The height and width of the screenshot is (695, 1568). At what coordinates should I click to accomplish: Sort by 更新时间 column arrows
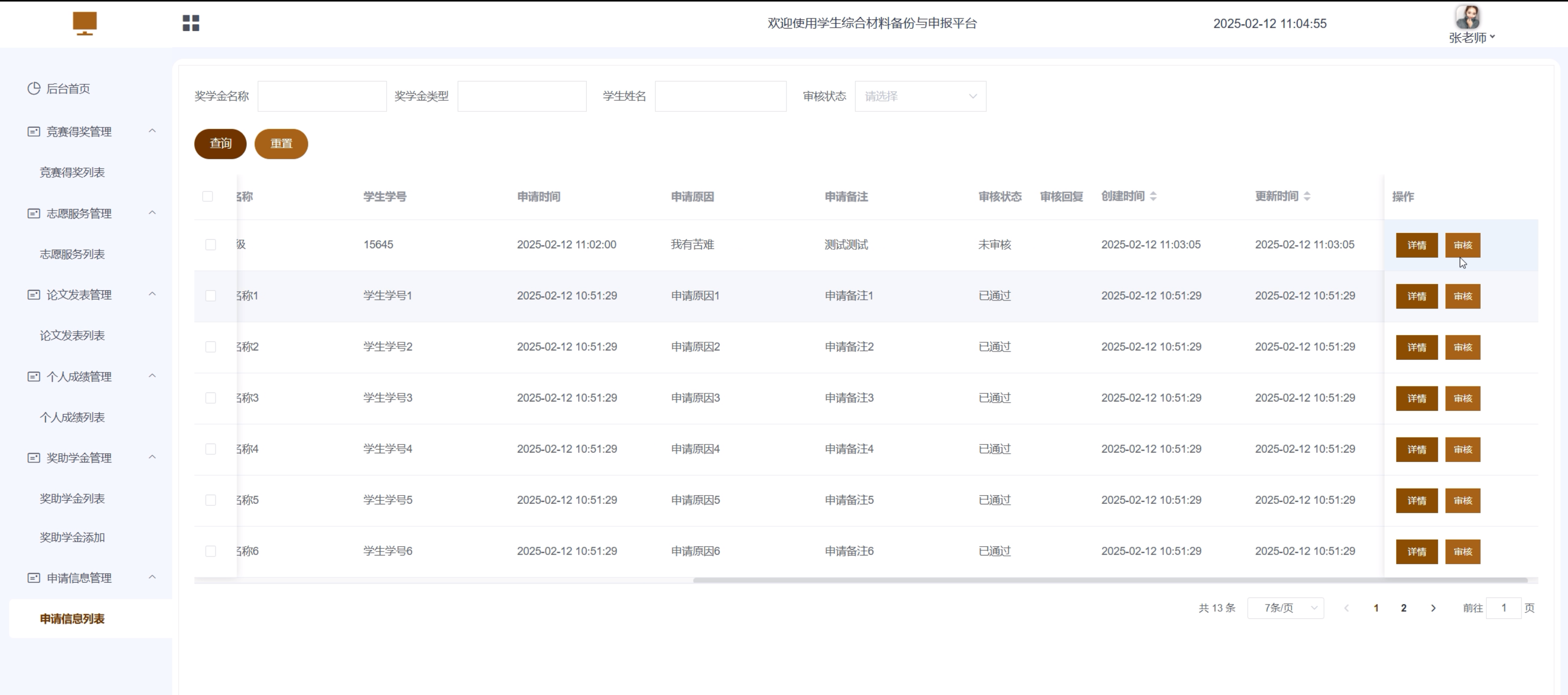(1307, 196)
